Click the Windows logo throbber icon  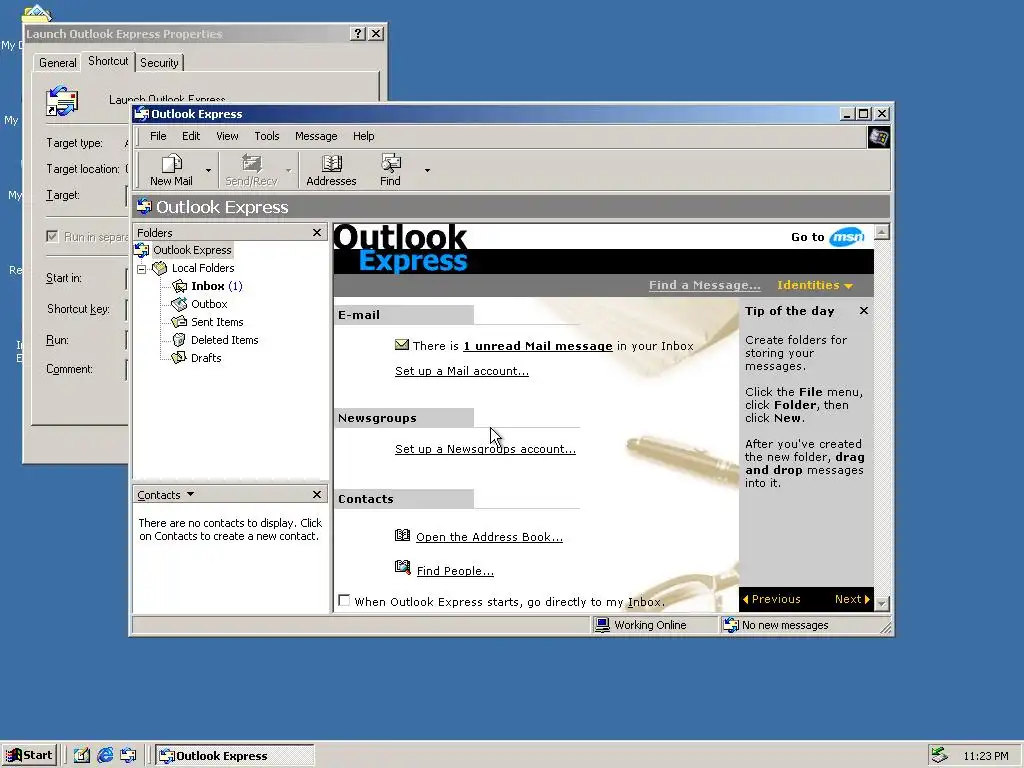878,137
